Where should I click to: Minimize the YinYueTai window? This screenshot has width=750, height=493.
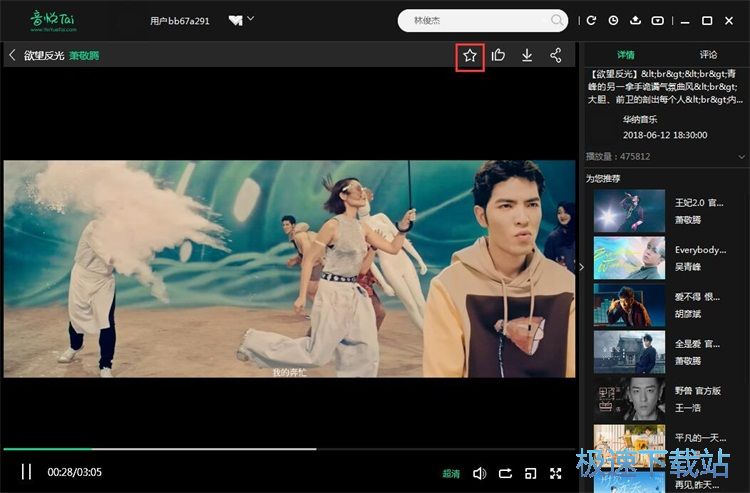point(685,21)
